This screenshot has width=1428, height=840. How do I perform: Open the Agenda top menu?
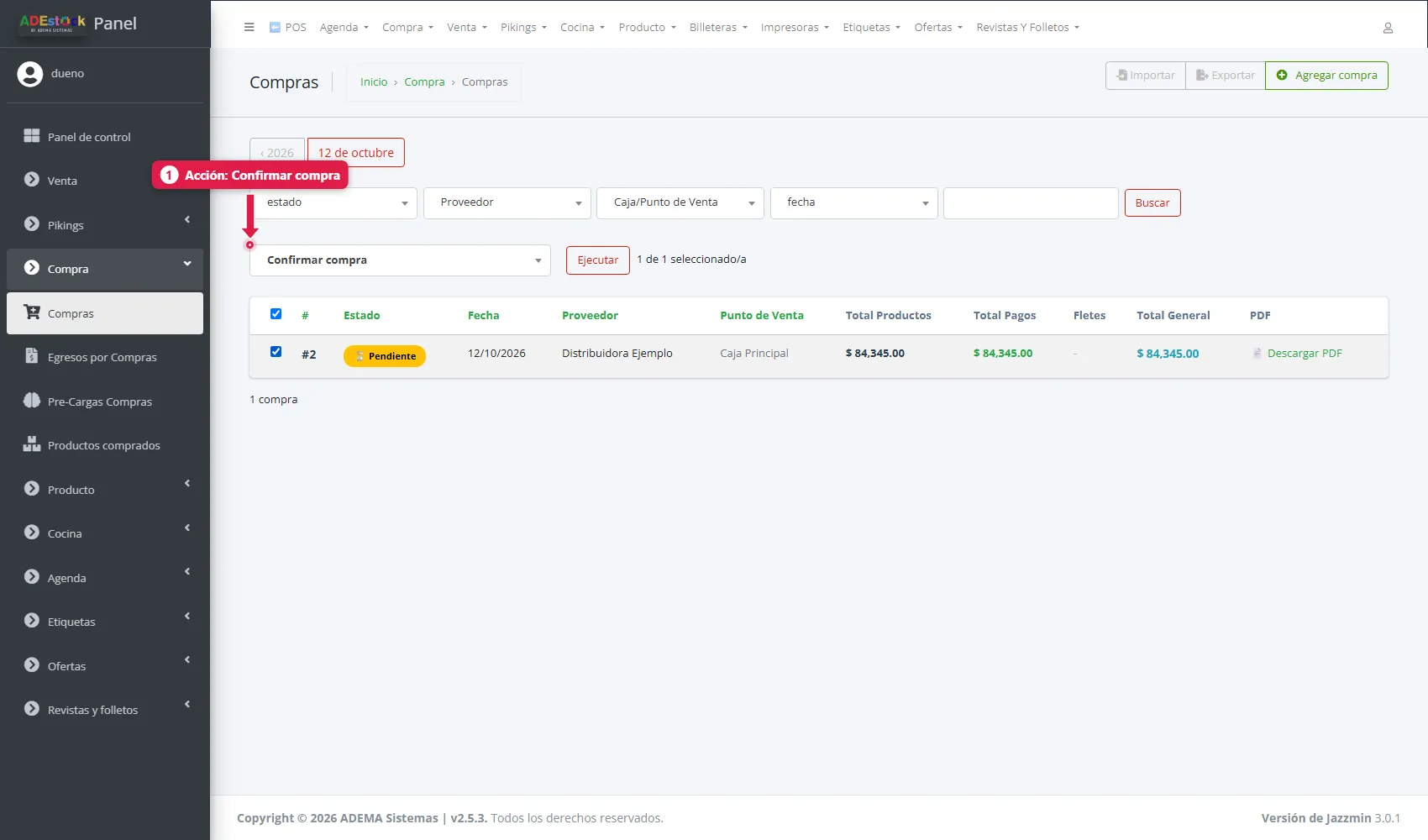344,28
